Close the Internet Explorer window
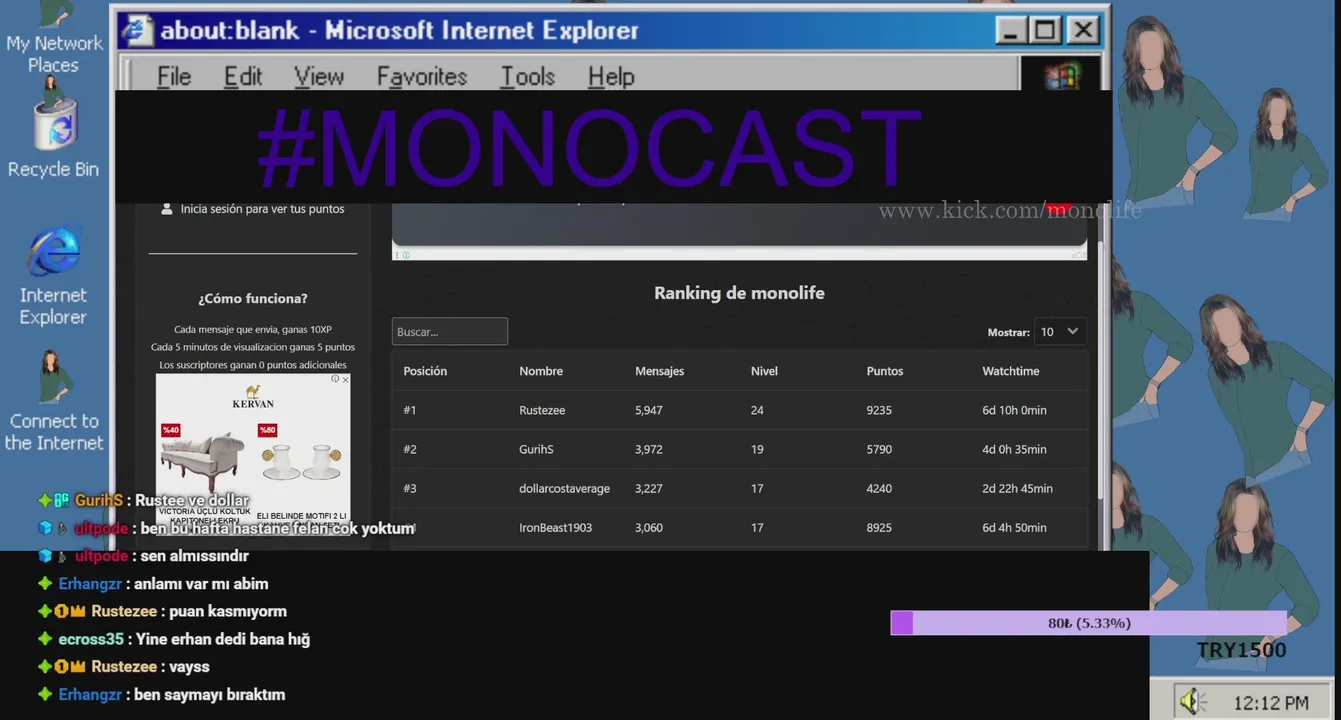Viewport: 1341px width, 720px height. click(1082, 30)
